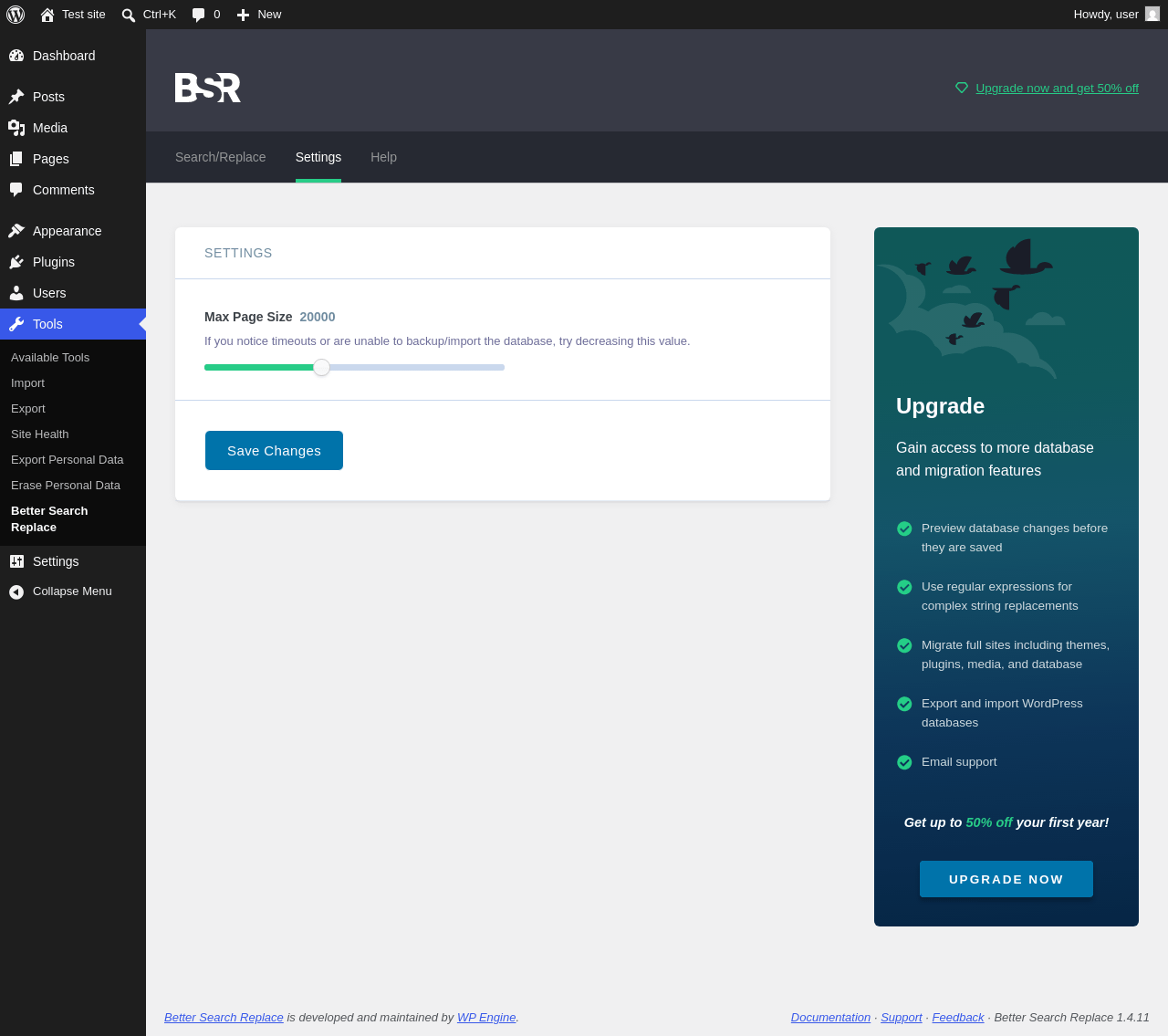Click the Max Page Size slider handle
The width and height of the screenshot is (1168, 1036).
click(321, 368)
